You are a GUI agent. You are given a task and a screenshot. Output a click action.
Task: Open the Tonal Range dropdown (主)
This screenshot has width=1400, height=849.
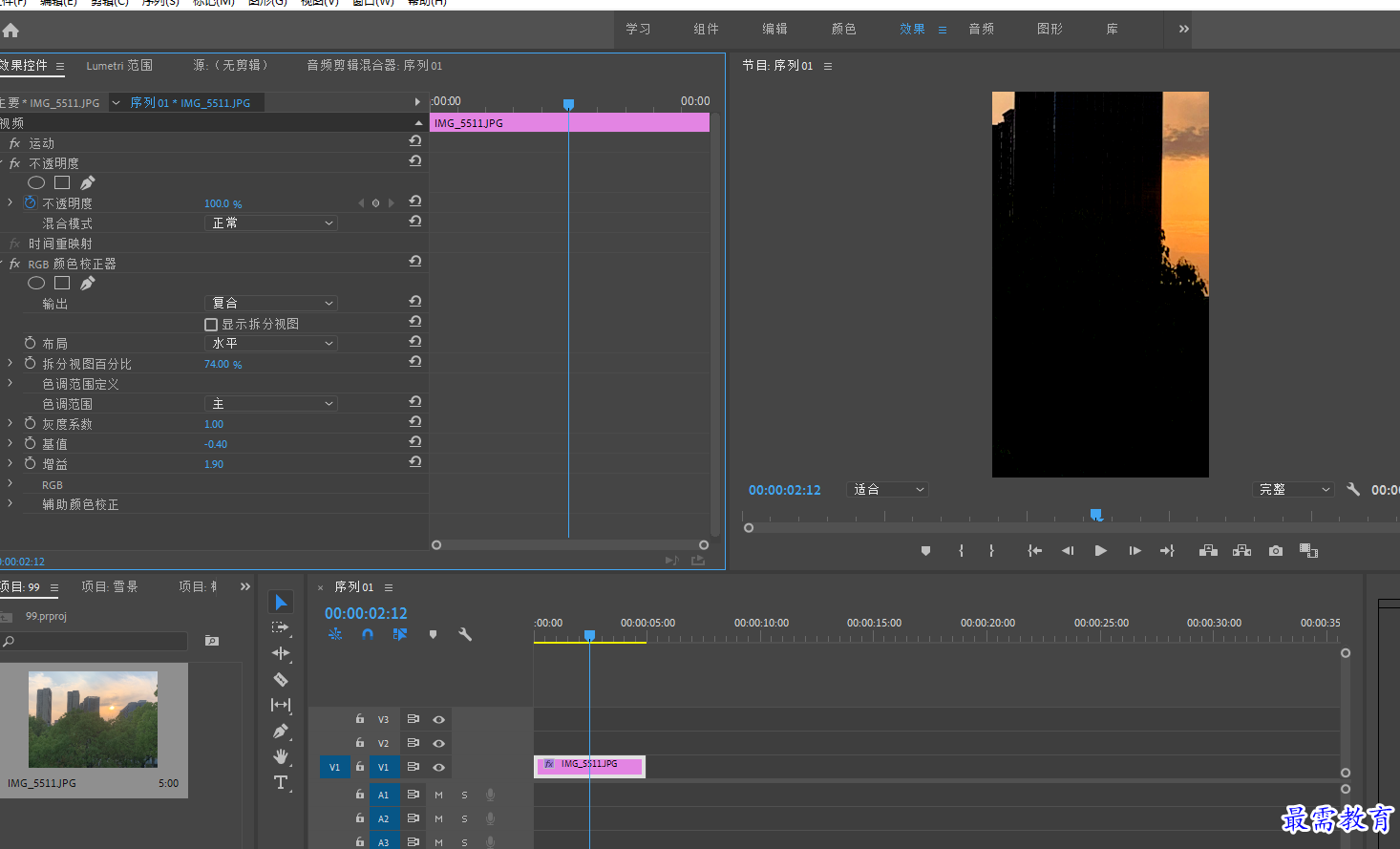pyautogui.click(x=271, y=404)
